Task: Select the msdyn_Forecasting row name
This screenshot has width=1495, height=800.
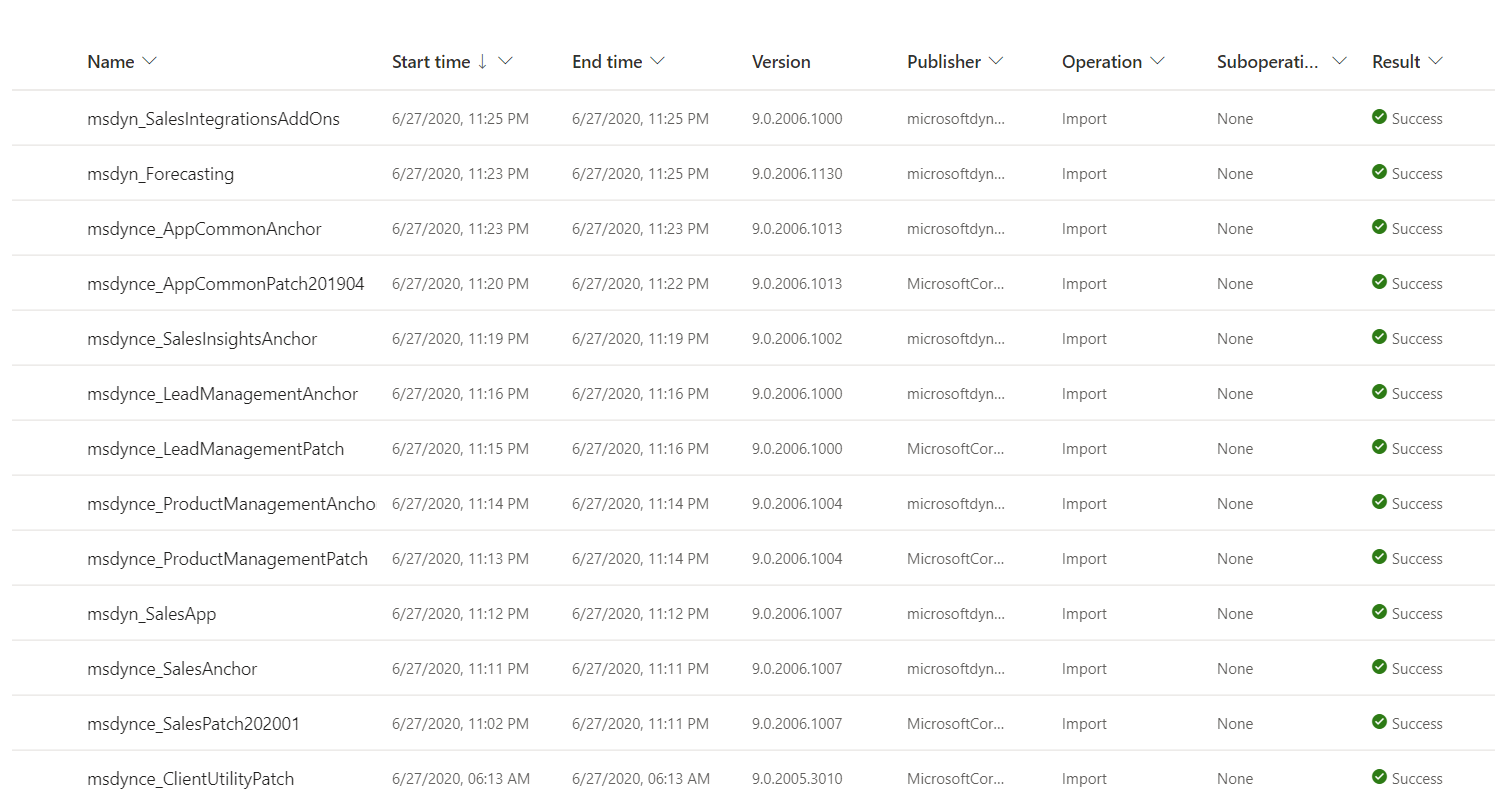Action: 160,174
